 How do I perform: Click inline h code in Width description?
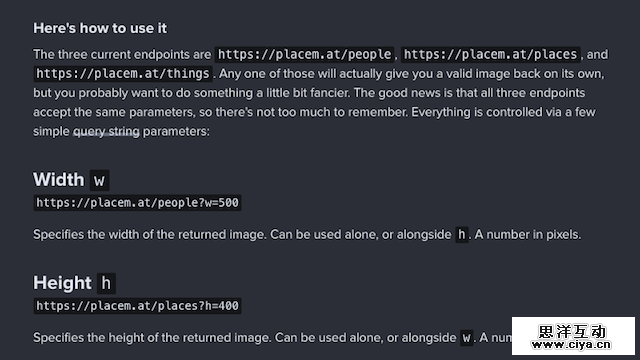pyautogui.click(x=462, y=235)
